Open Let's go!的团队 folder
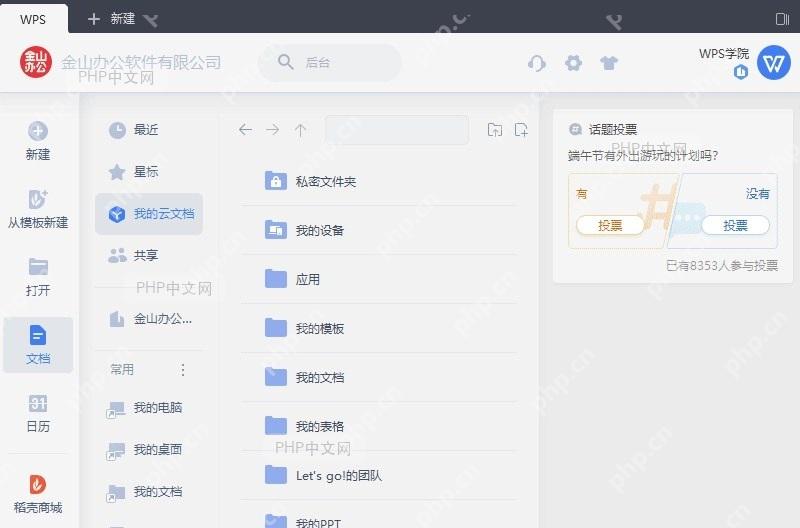The height and width of the screenshot is (528, 800). pyautogui.click(x=380, y=475)
